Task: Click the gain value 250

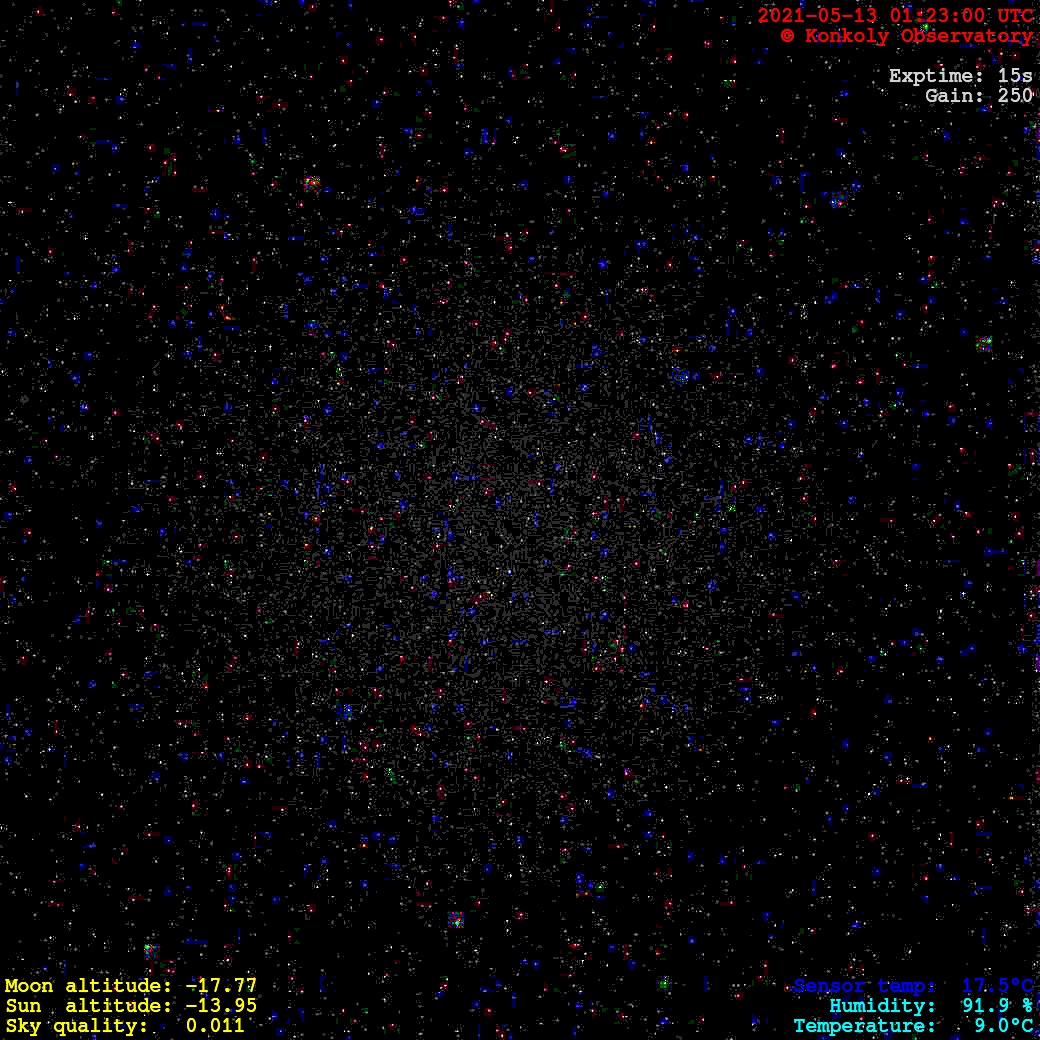Action: tap(1015, 96)
